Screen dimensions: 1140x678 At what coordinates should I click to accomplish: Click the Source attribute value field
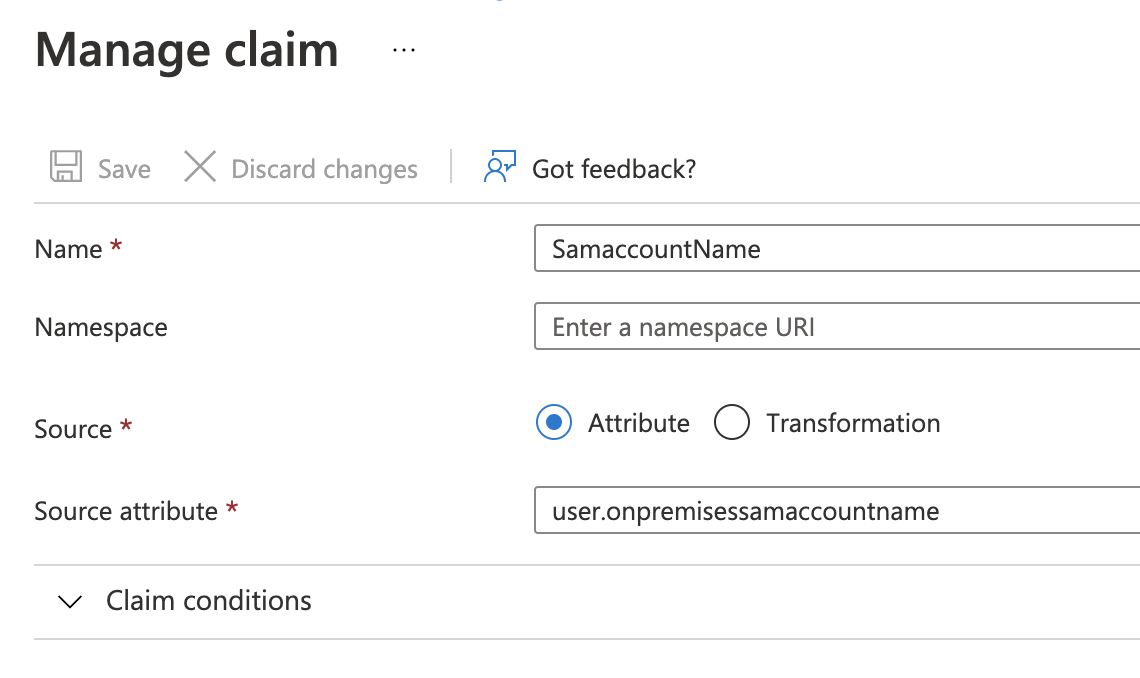800,511
